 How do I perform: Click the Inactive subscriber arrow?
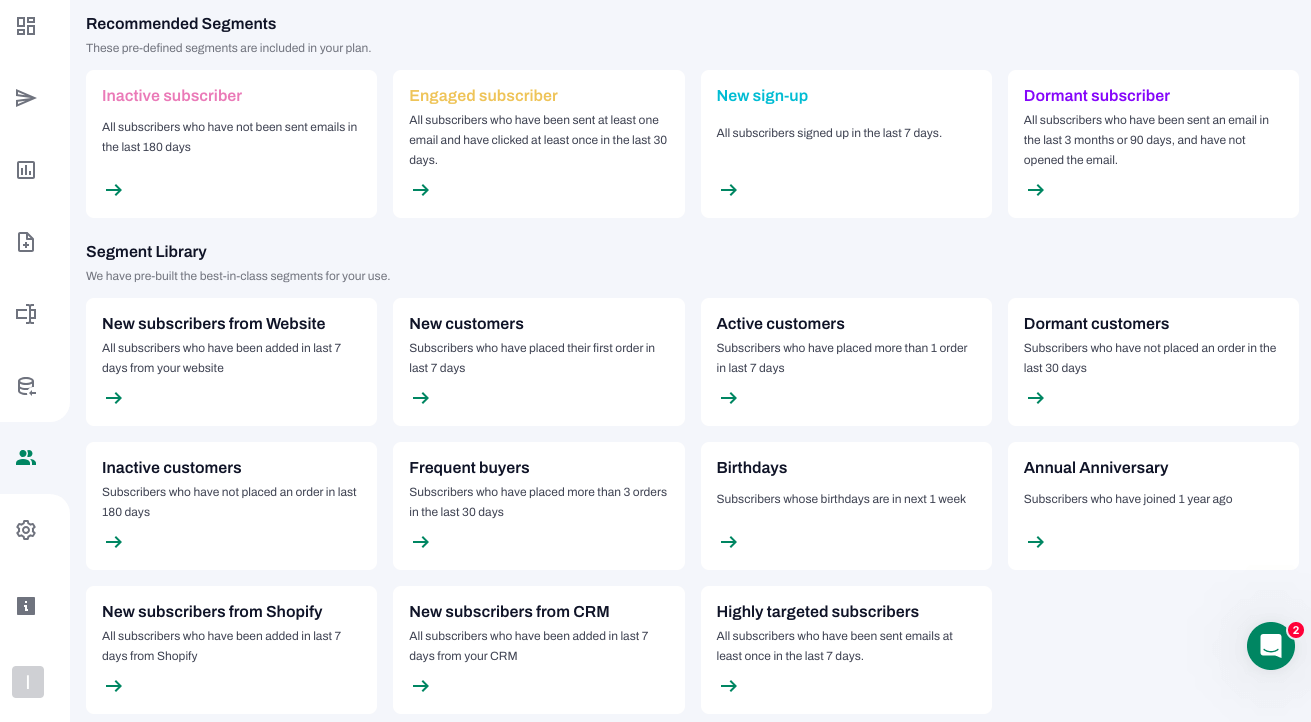[x=114, y=190]
